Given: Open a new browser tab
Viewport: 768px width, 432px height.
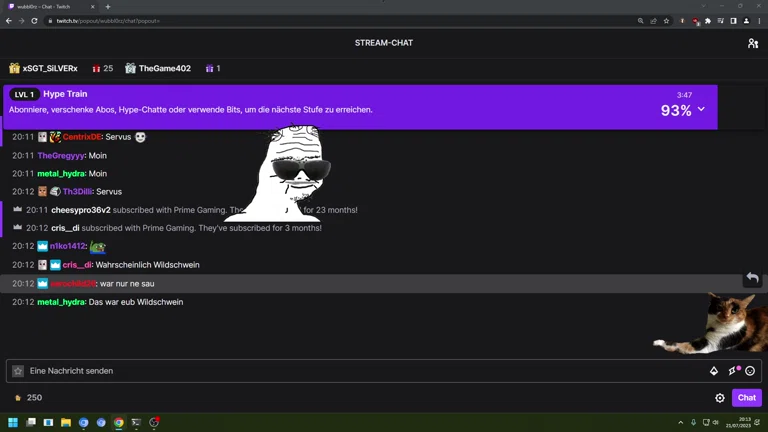Looking at the screenshot, I should (108, 7).
